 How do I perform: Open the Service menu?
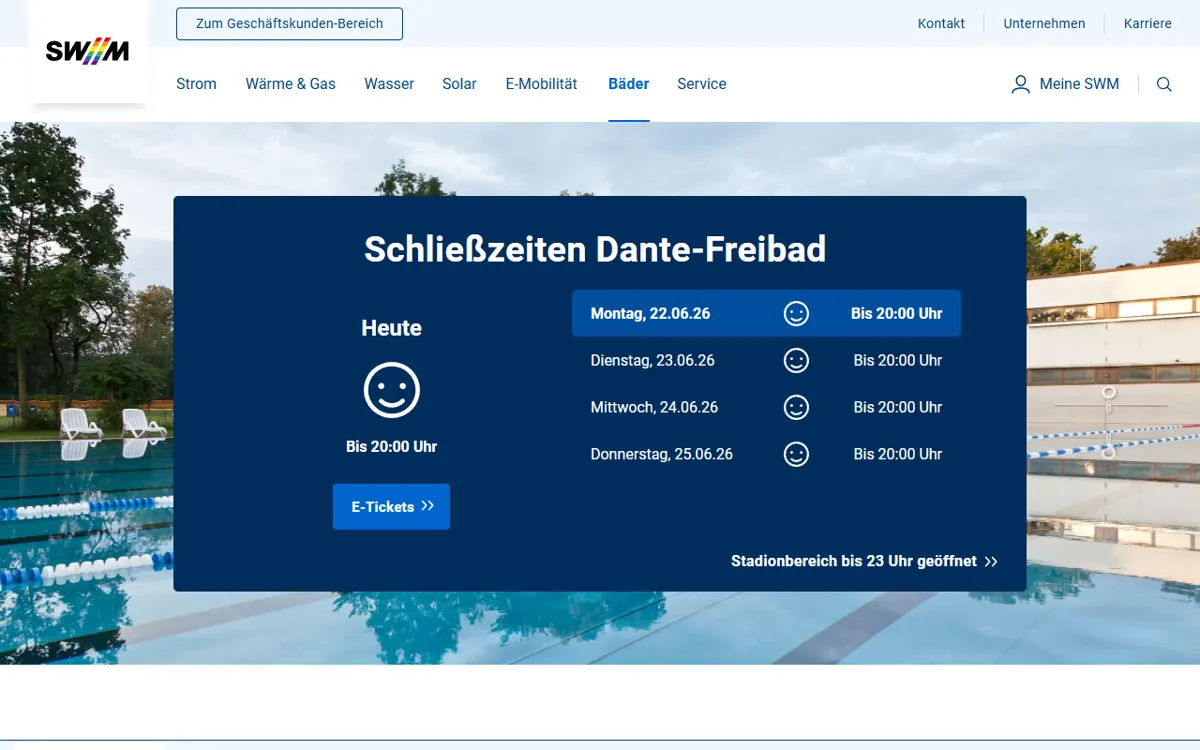pyautogui.click(x=701, y=84)
